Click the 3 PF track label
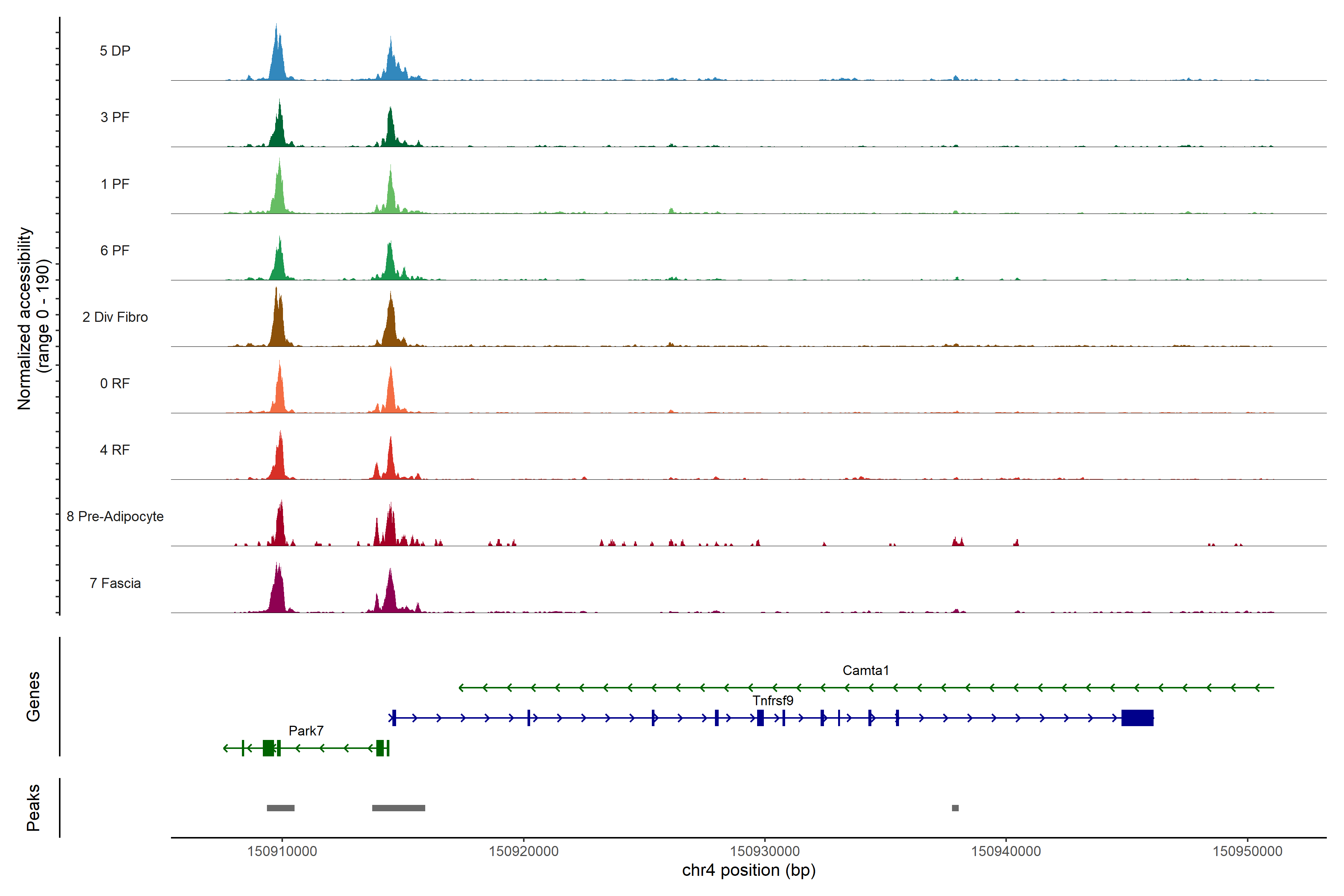1344x896 pixels. pos(115,117)
